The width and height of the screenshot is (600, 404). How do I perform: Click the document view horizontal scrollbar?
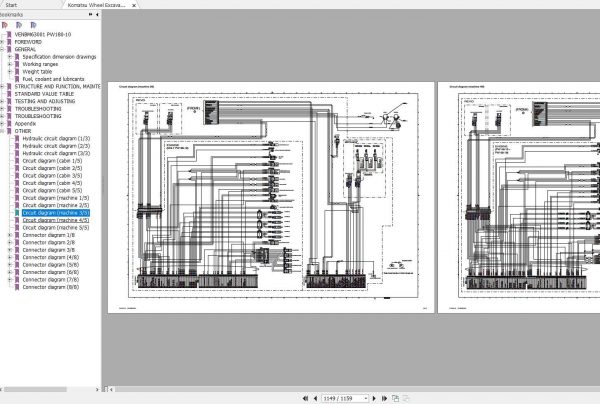coord(357,389)
